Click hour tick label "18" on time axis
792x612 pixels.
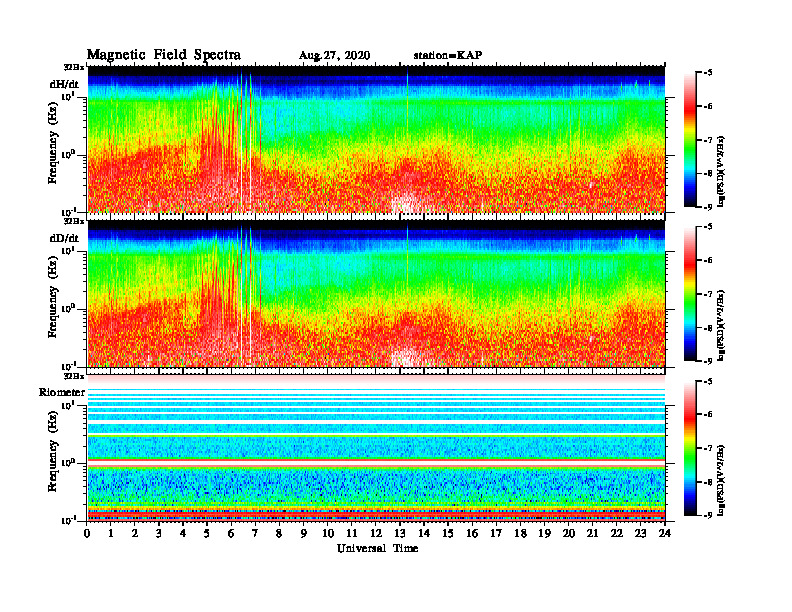tap(520, 533)
